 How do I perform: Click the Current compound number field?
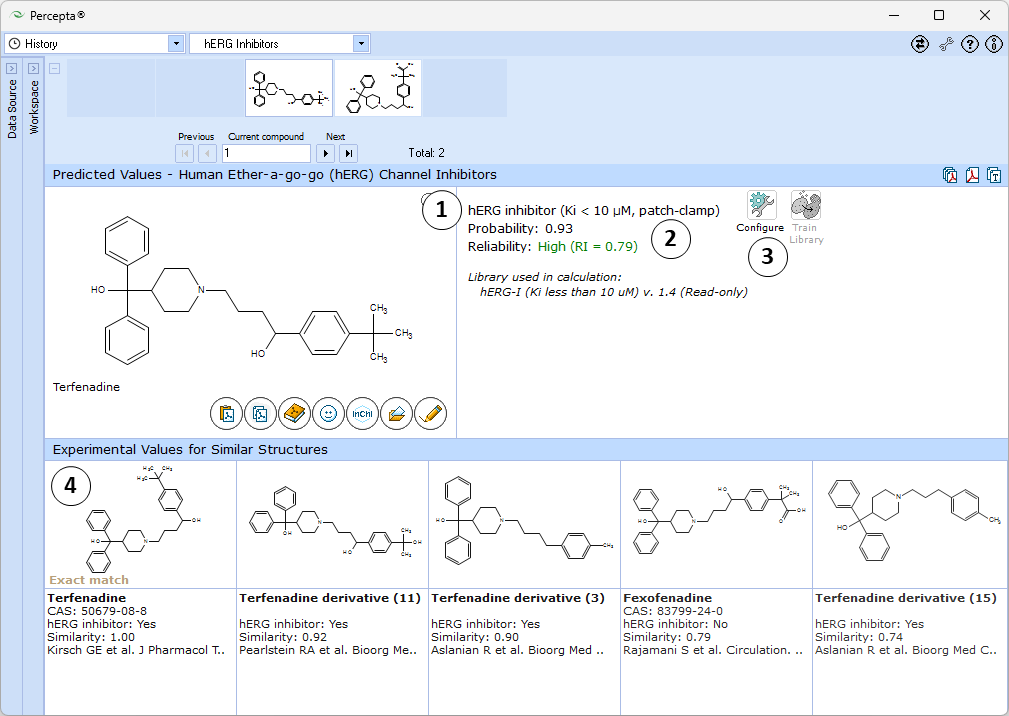point(266,153)
